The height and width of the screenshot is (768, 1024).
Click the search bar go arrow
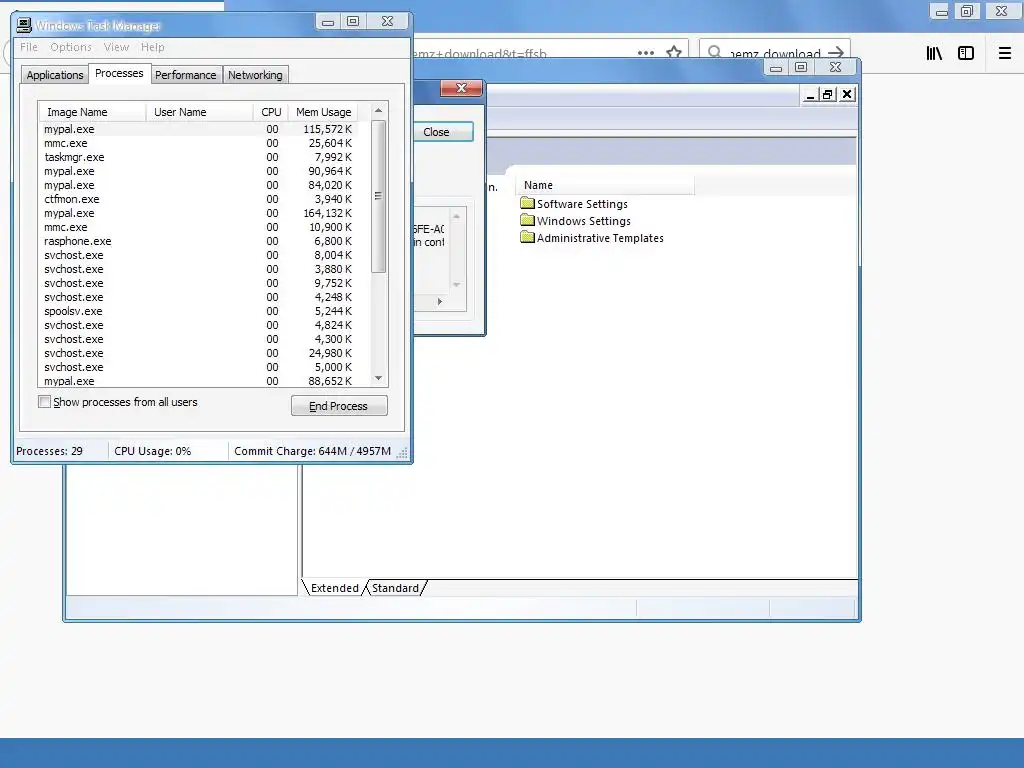coord(835,52)
